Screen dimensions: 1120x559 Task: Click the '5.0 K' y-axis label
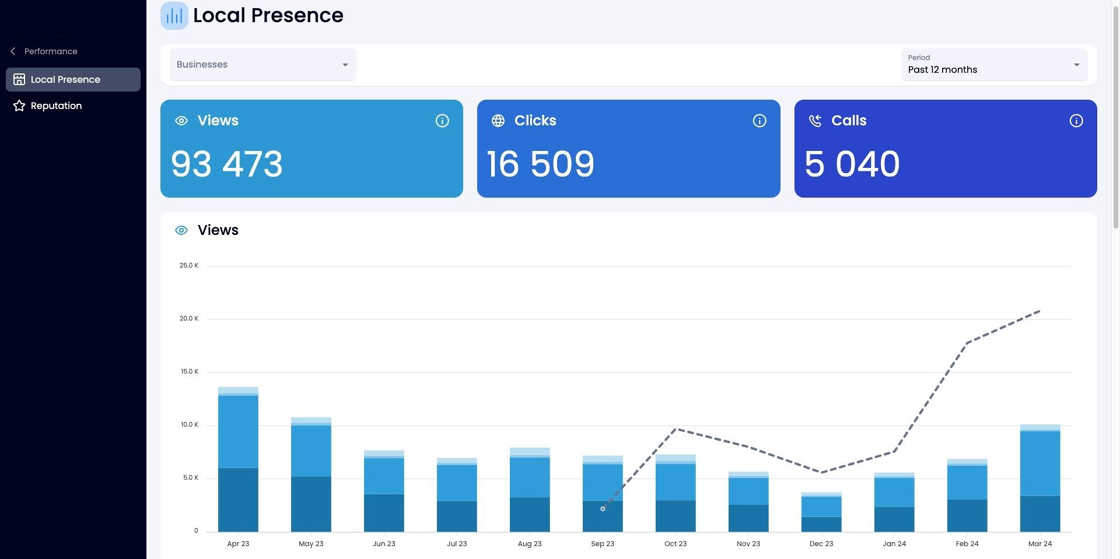190,478
